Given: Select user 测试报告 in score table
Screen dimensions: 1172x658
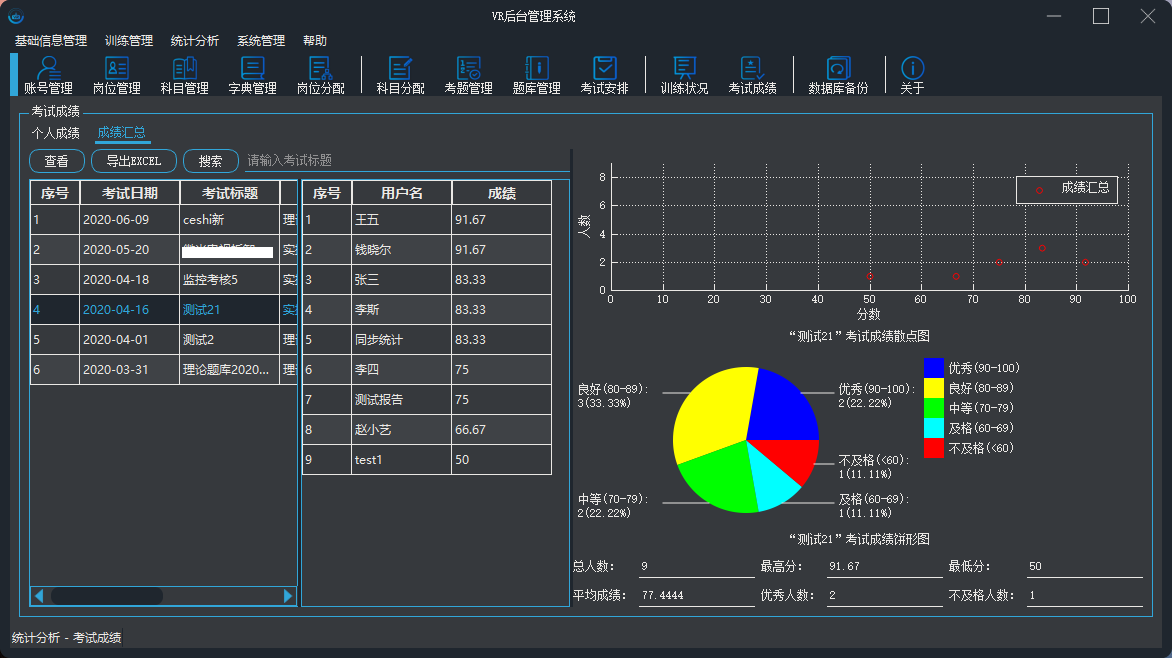Looking at the screenshot, I should [x=427, y=399].
